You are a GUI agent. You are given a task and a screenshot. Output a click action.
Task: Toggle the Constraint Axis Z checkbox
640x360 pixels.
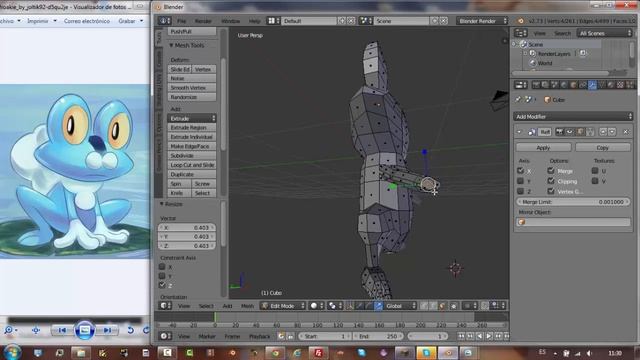click(x=162, y=285)
